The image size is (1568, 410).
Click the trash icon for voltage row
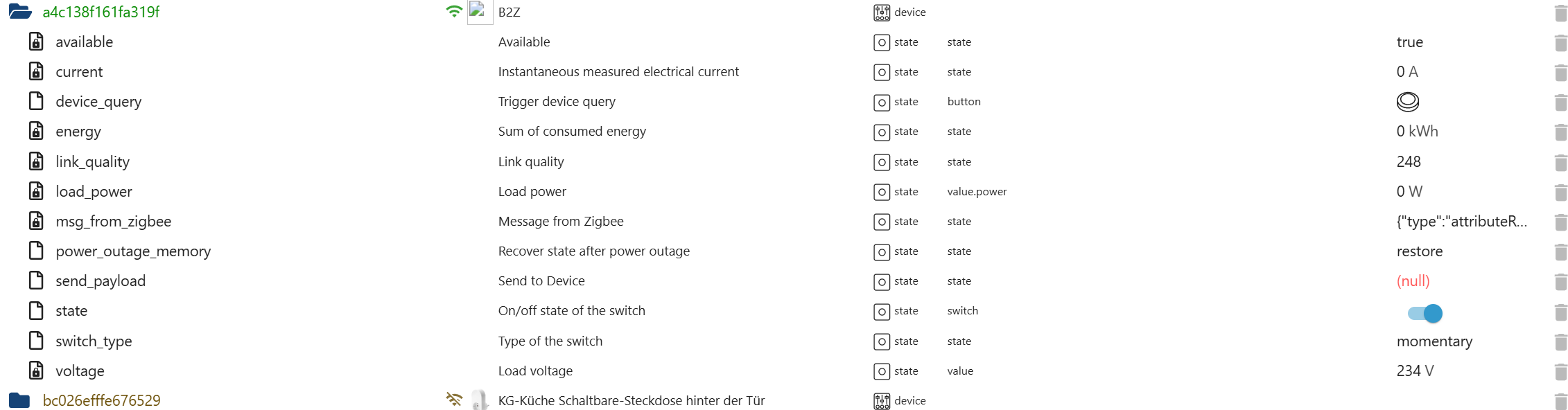(1560, 372)
